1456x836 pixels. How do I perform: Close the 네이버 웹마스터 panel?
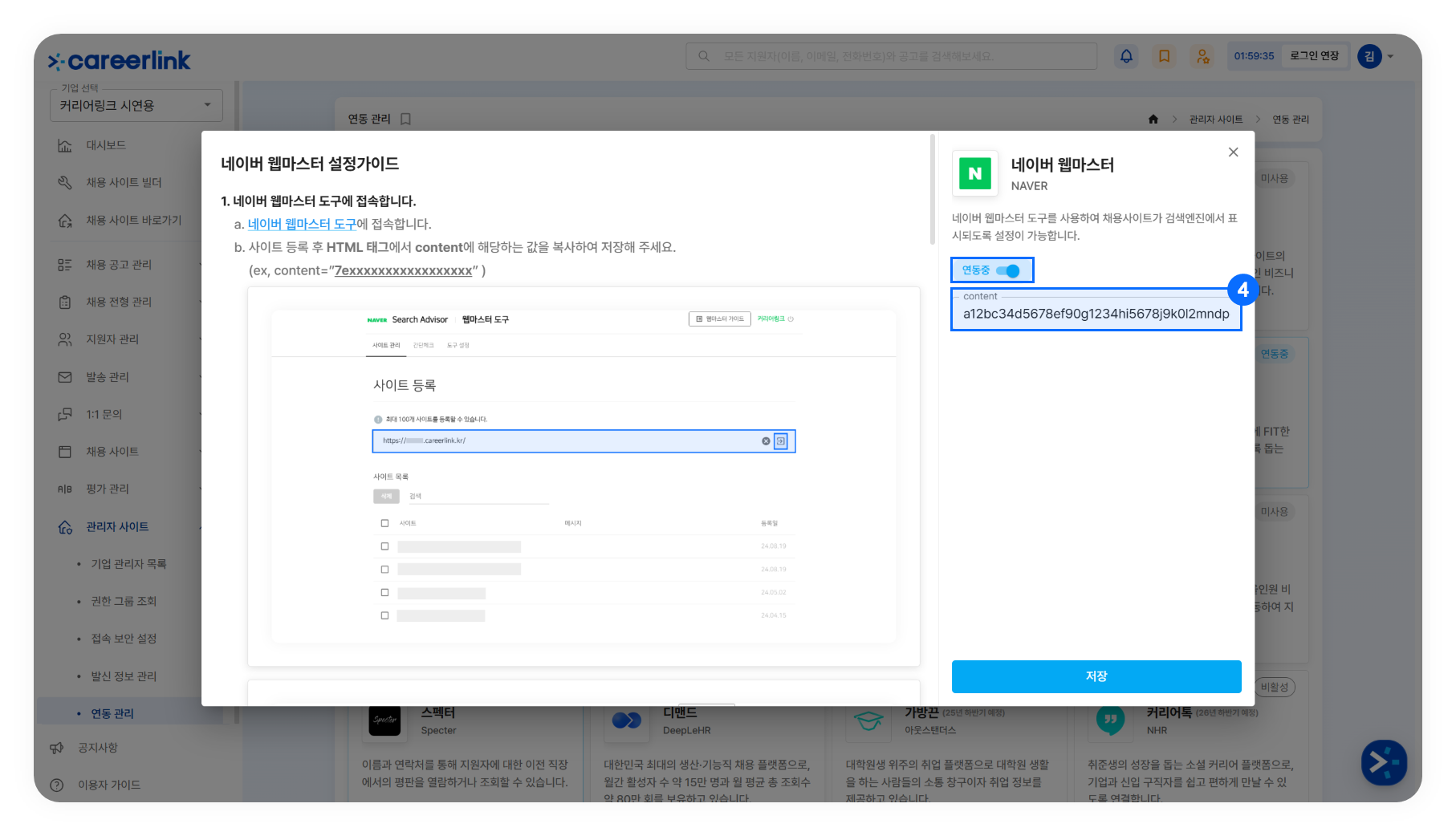pos(1234,152)
